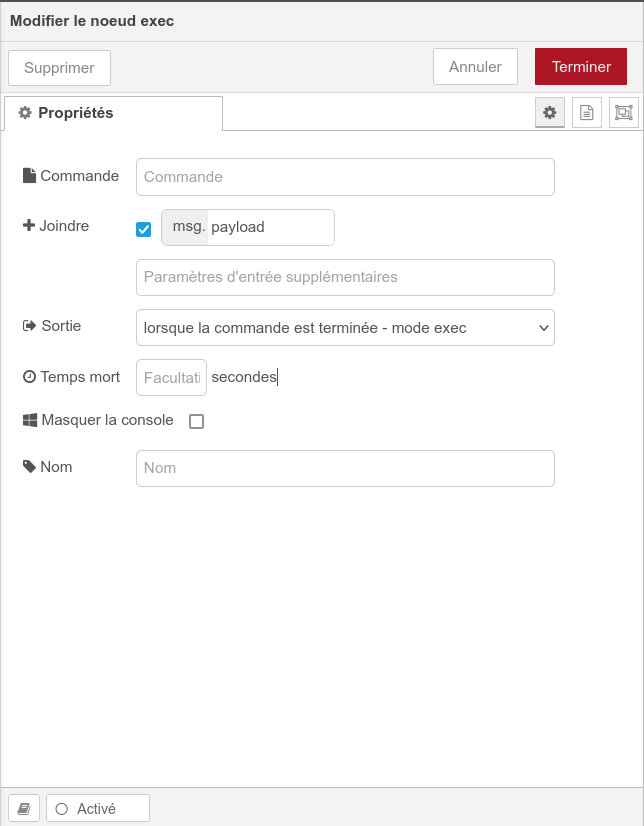This screenshot has width=644, height=826.
Task: Open node appearance settings icon
Action: click(623, 113)
